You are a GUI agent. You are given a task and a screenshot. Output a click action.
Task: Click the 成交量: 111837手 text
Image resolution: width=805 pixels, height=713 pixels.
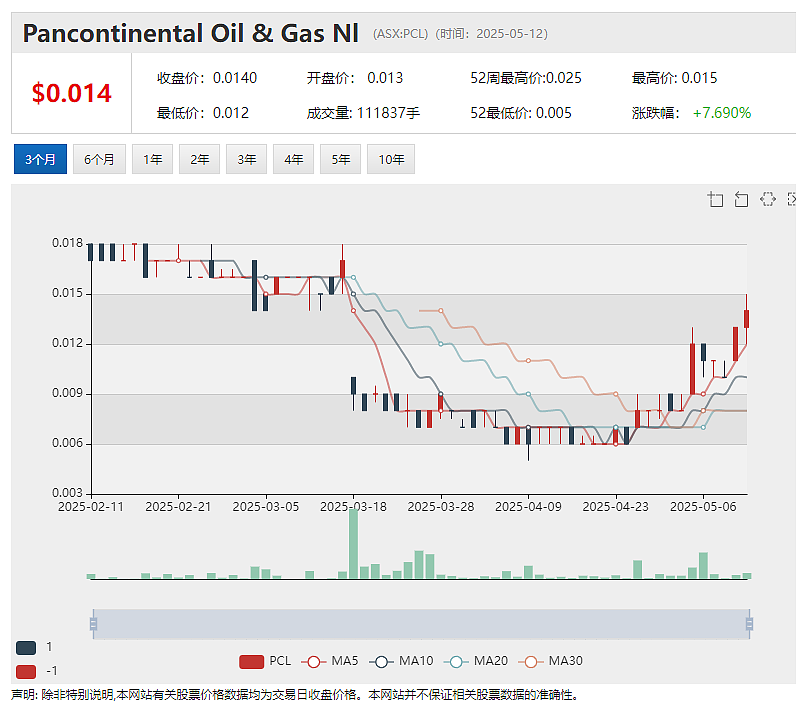363,113
